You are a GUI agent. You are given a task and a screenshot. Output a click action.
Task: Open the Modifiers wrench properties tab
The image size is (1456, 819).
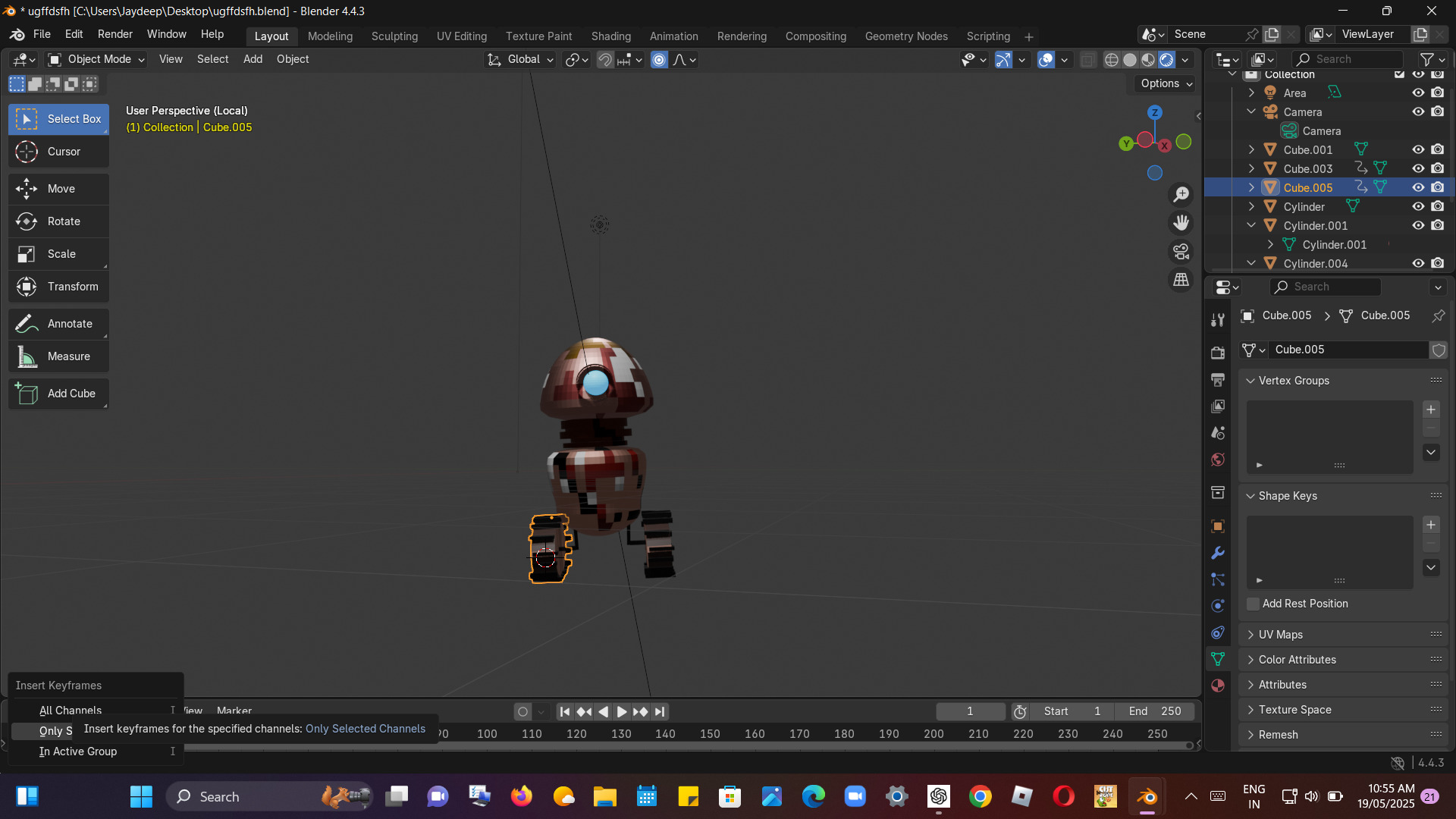(1218, 553)
